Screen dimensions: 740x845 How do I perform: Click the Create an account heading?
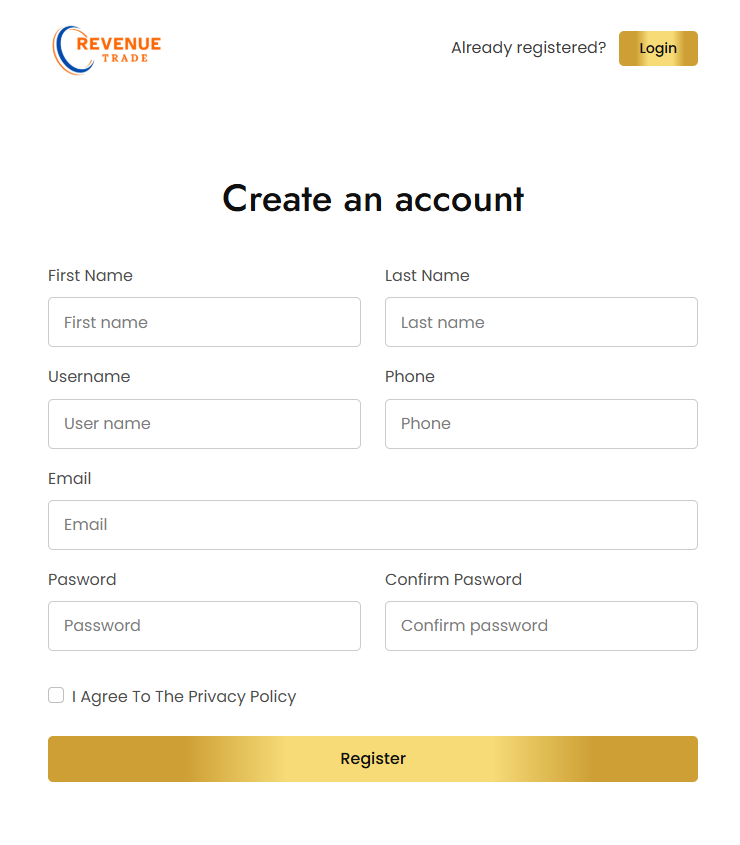(372, 199)
